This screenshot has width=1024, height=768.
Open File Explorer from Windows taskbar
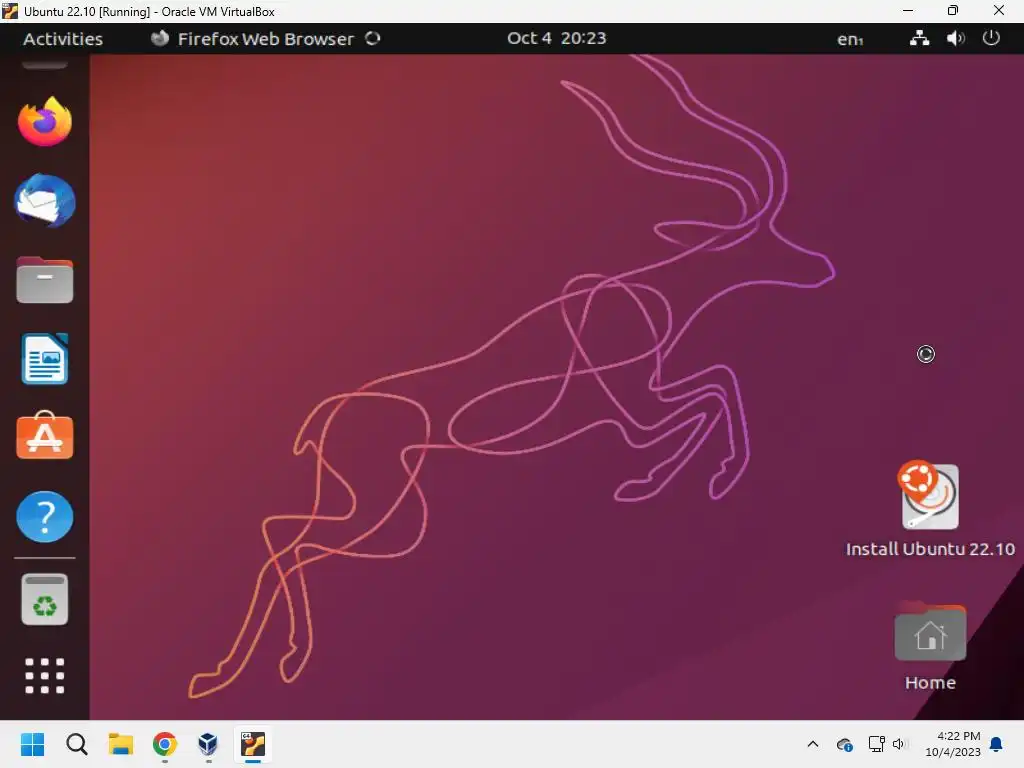121,744
